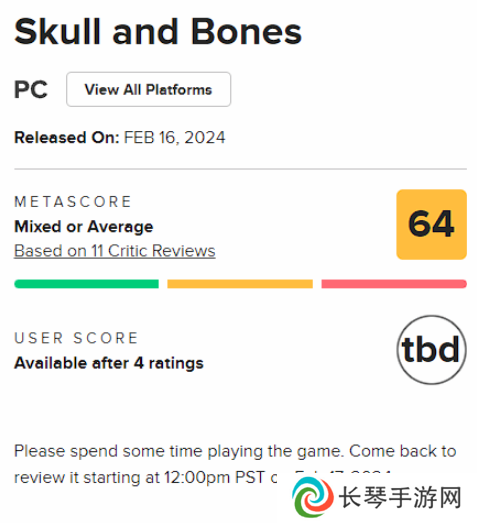Click the PC platform label
Screen dimensions: 477x523
31,89
